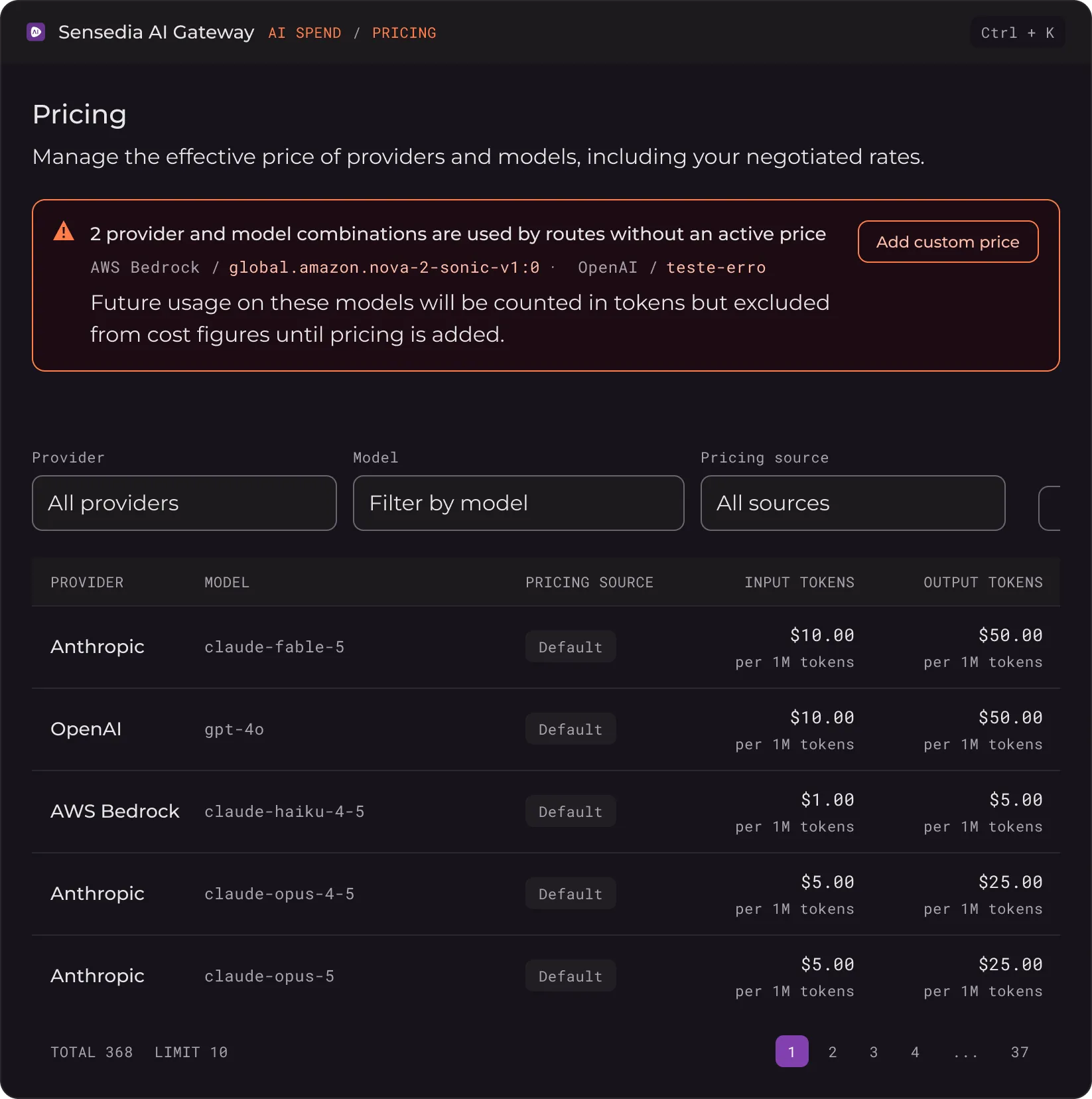Jump to page 3 in pagination
This screenshot has width=1092, height=1099.
click(874, 1051)
